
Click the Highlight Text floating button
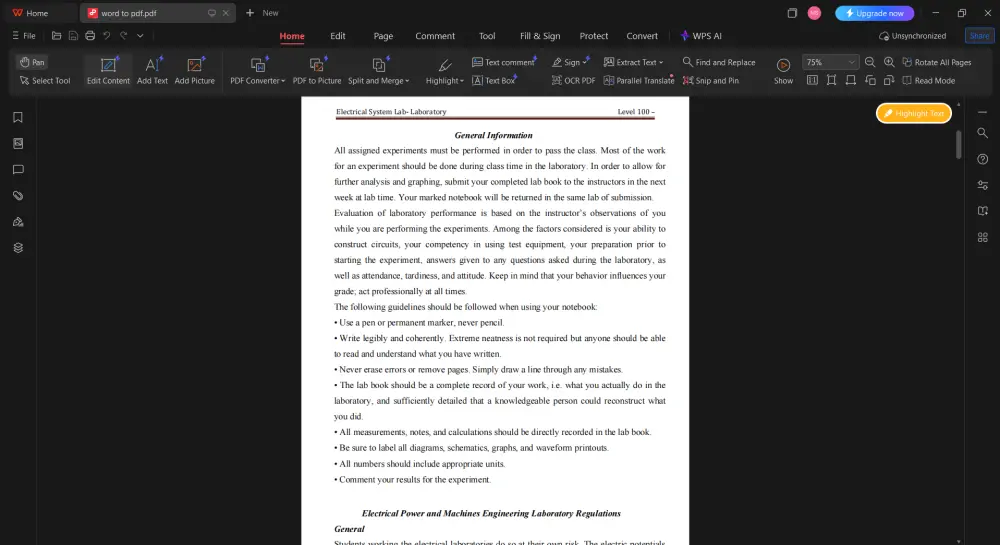click(913, 113)
